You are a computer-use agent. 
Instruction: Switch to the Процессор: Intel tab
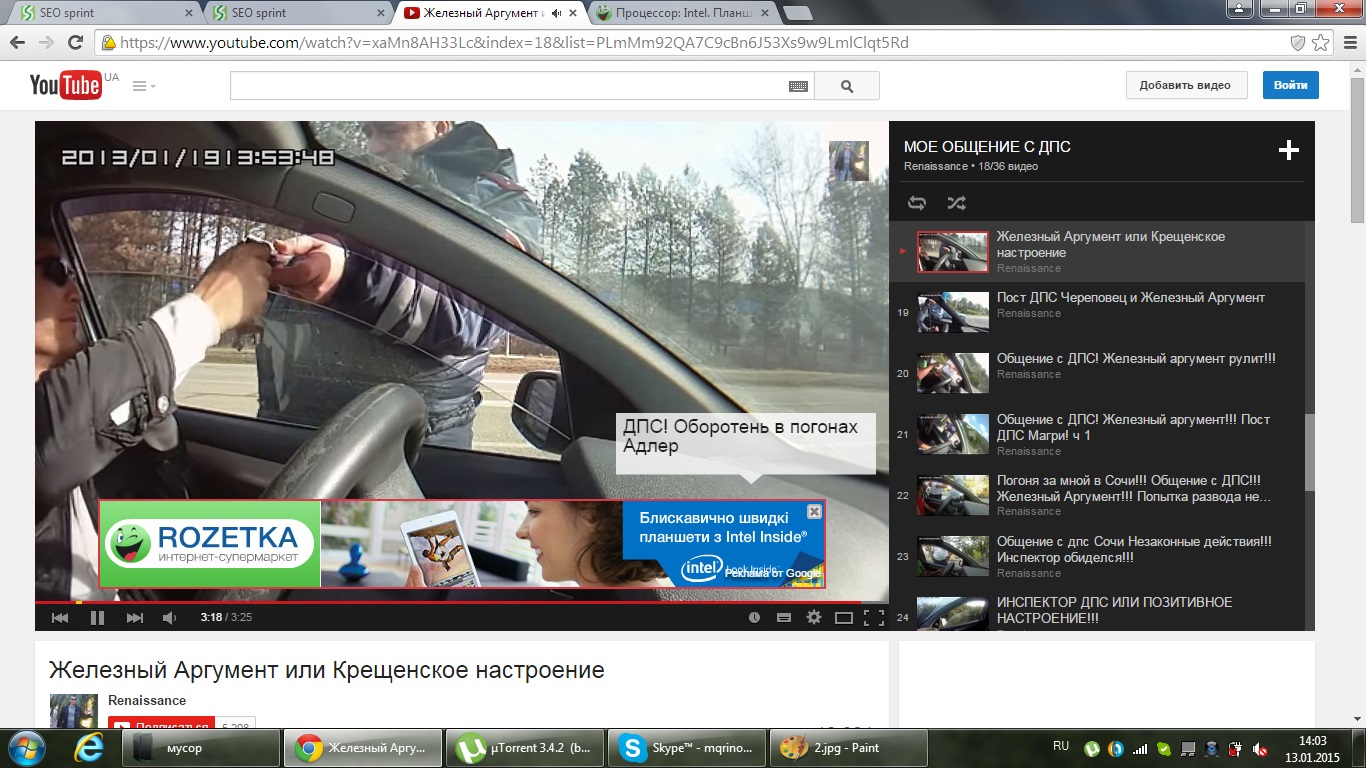click(x=683, y=13)
